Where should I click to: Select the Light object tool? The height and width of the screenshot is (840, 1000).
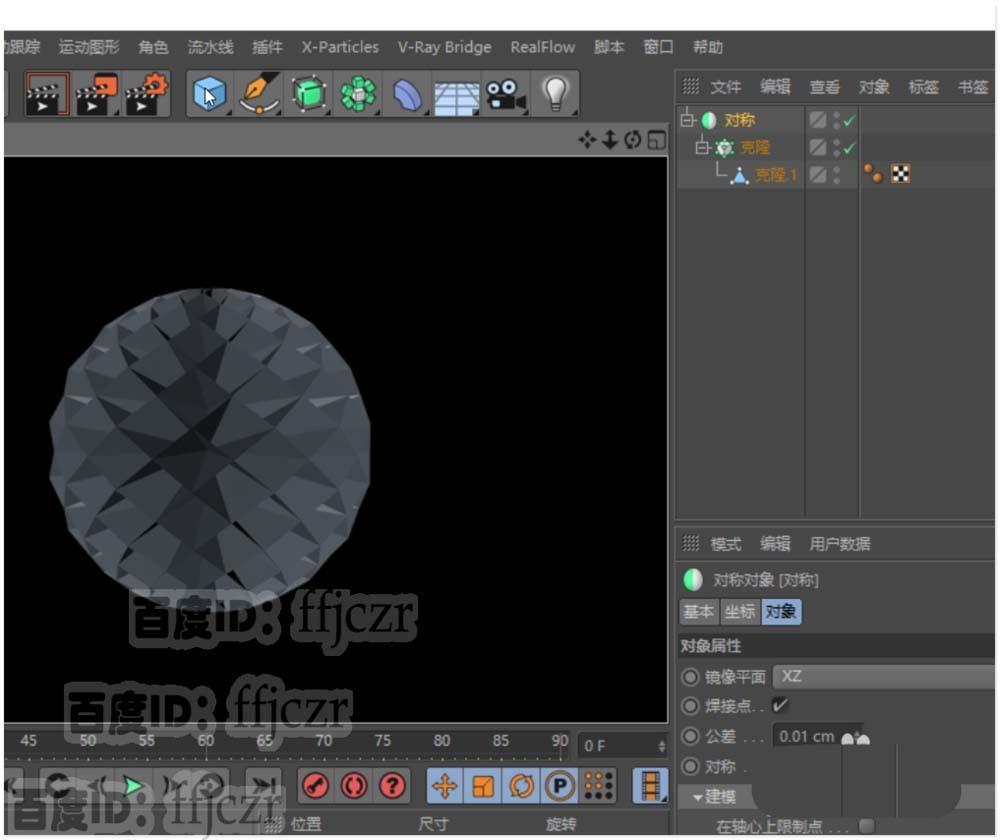tap(555, 93)
